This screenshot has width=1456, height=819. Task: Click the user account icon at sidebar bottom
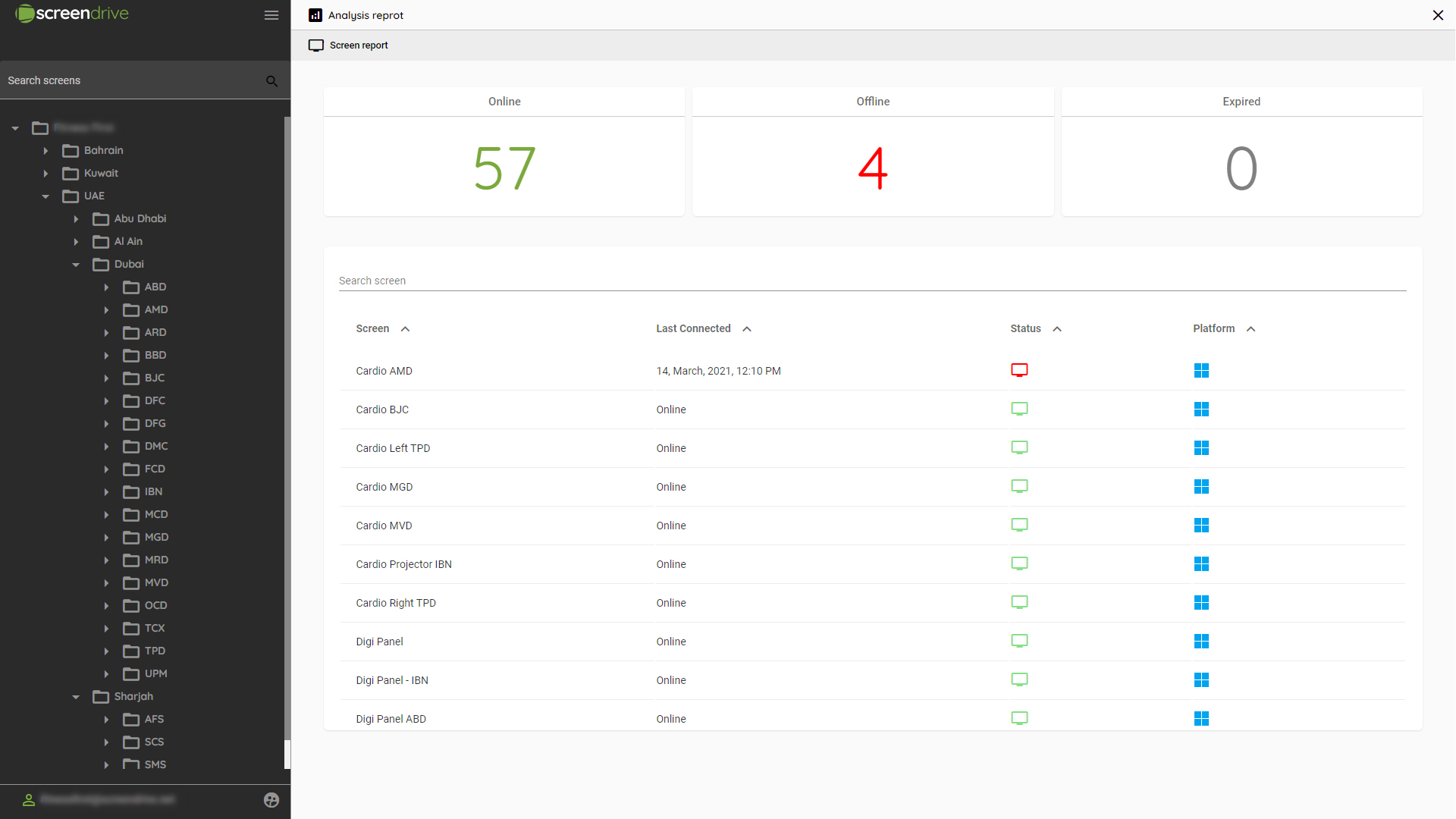tap(29, 800)
